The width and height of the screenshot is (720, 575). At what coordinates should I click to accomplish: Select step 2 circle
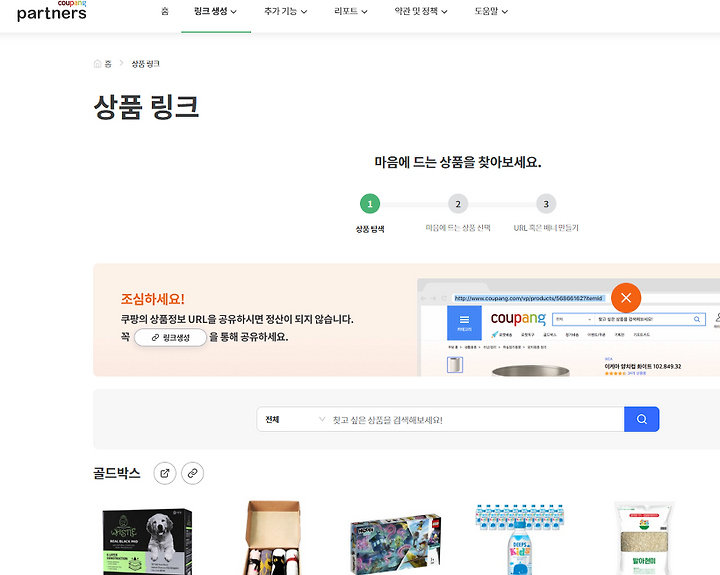(x=458, y=204)
